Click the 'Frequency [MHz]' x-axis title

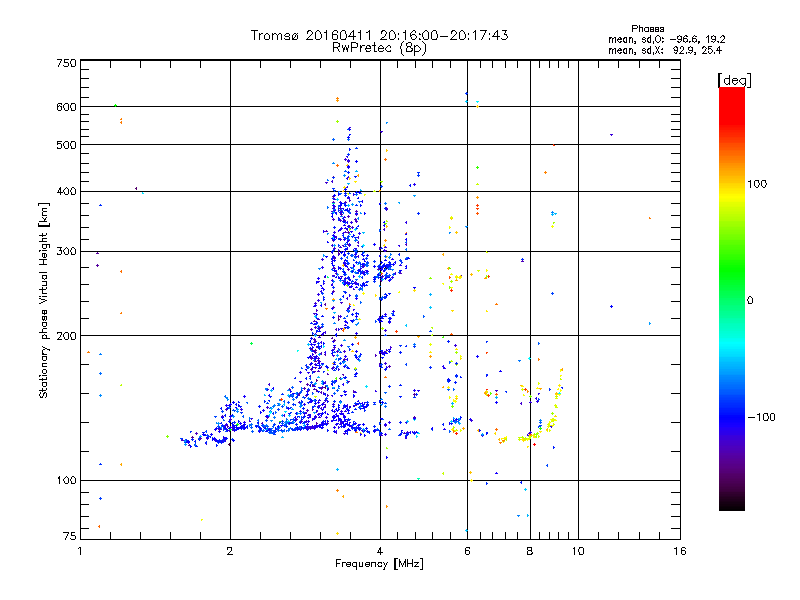coord(379,564)
